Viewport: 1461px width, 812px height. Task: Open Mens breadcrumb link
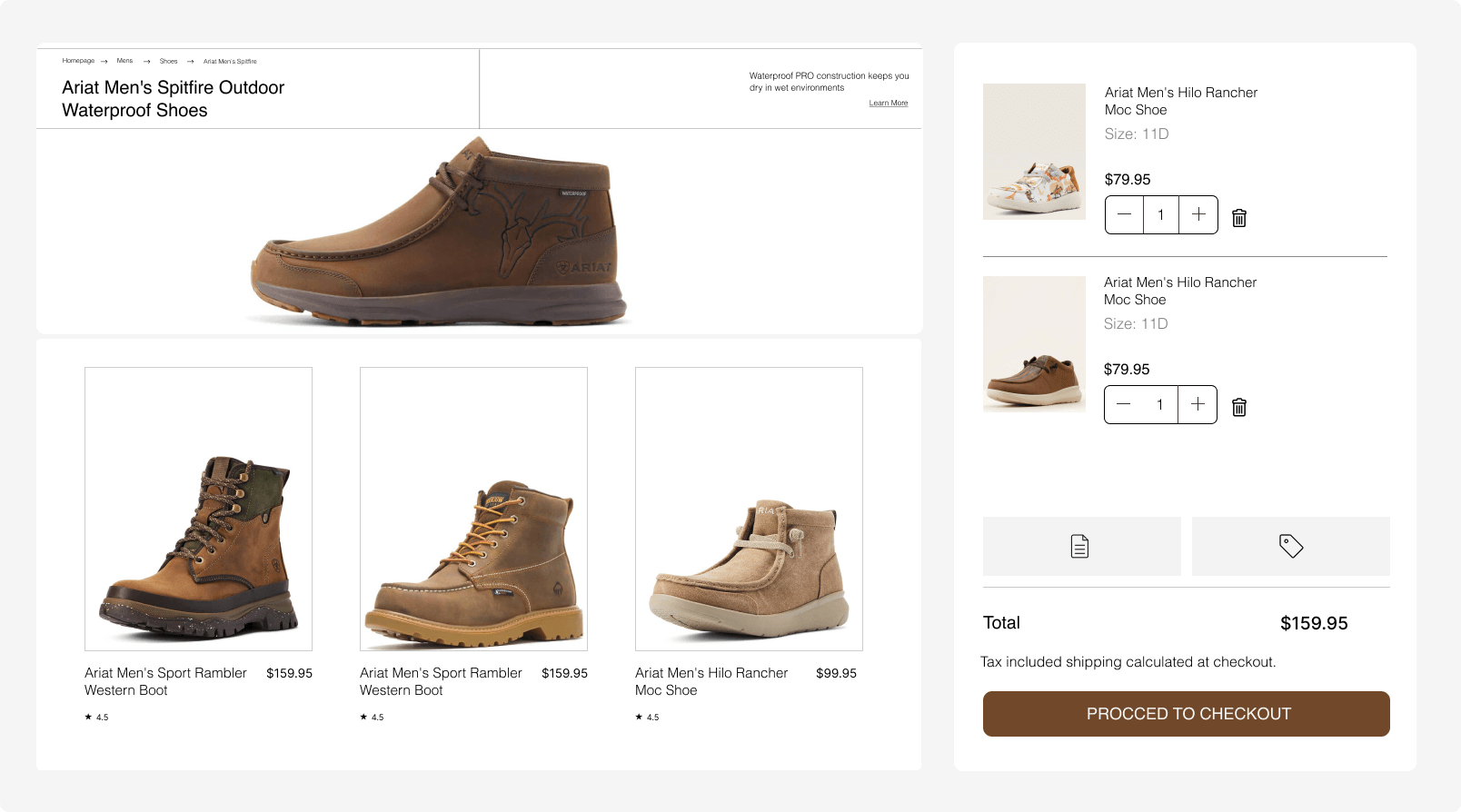click(x=124, y=61)
